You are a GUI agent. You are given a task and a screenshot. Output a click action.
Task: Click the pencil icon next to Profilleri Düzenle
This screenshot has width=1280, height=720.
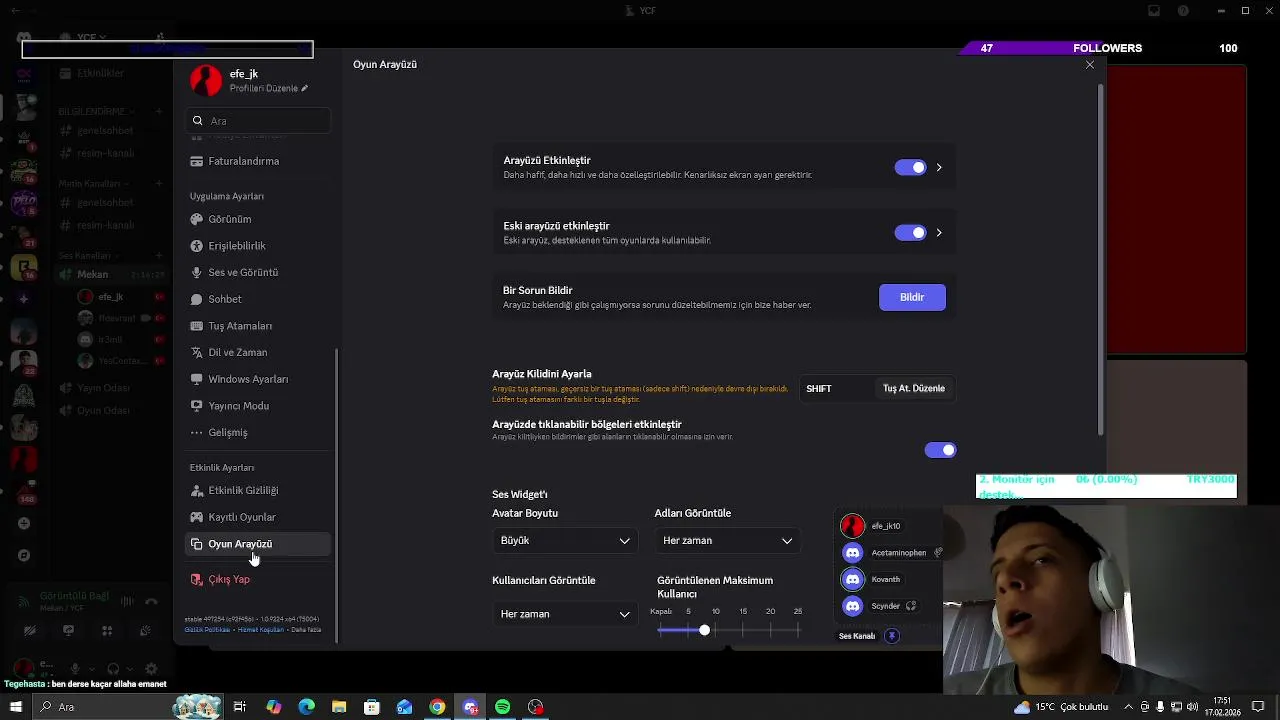point(305,88)
